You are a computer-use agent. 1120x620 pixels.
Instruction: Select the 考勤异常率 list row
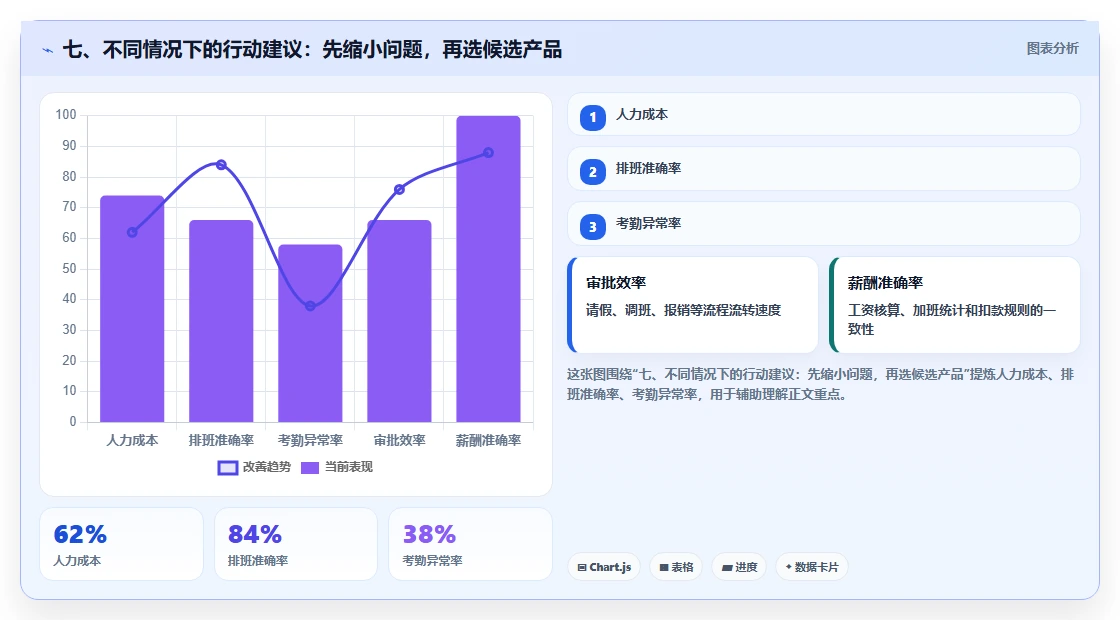click(x=823, y=224)
